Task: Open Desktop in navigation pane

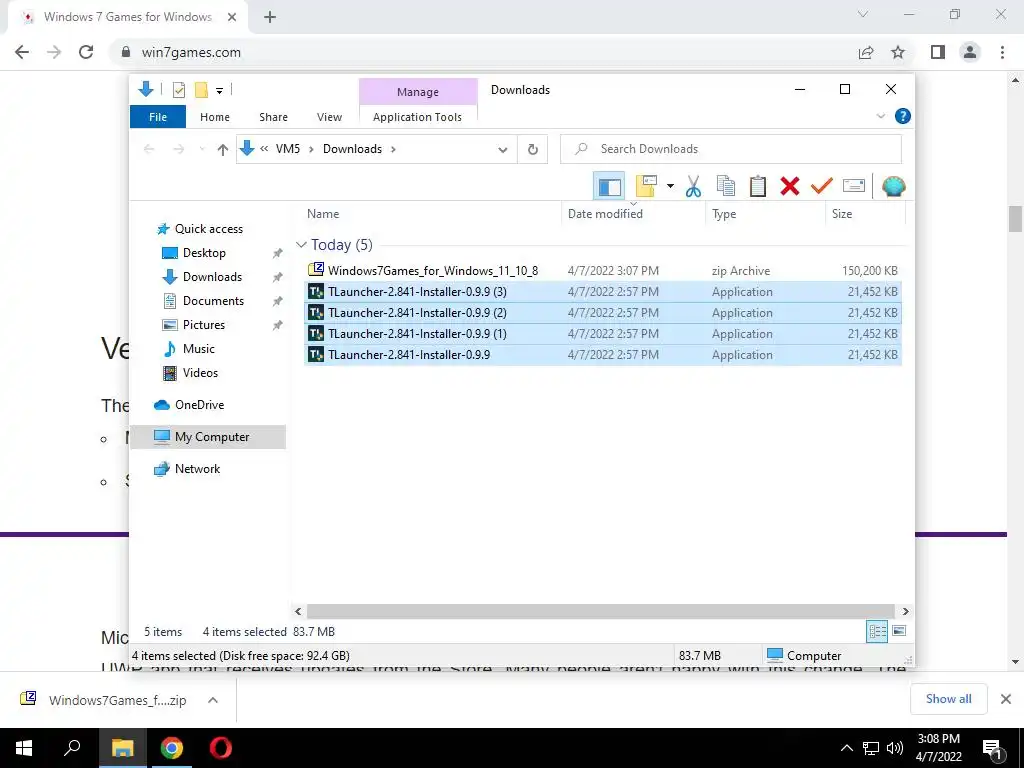Action: point(204,253)
